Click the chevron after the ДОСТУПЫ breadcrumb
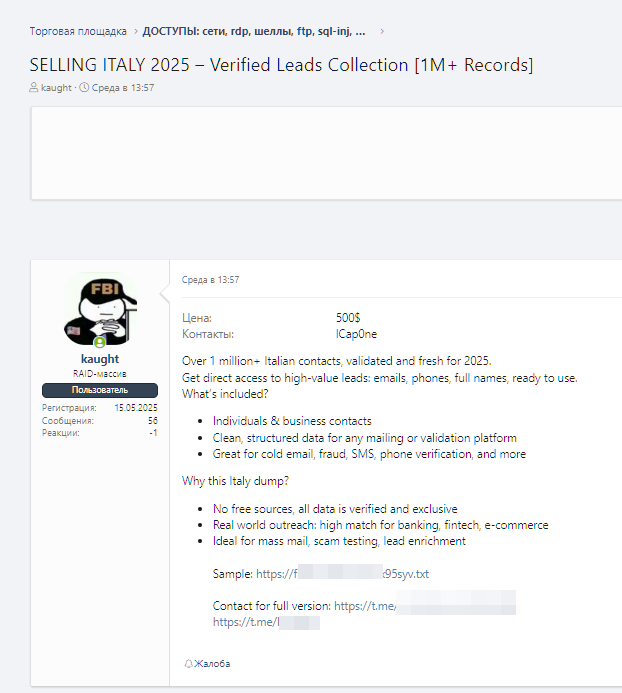622x693 pixels. point(381,31)
